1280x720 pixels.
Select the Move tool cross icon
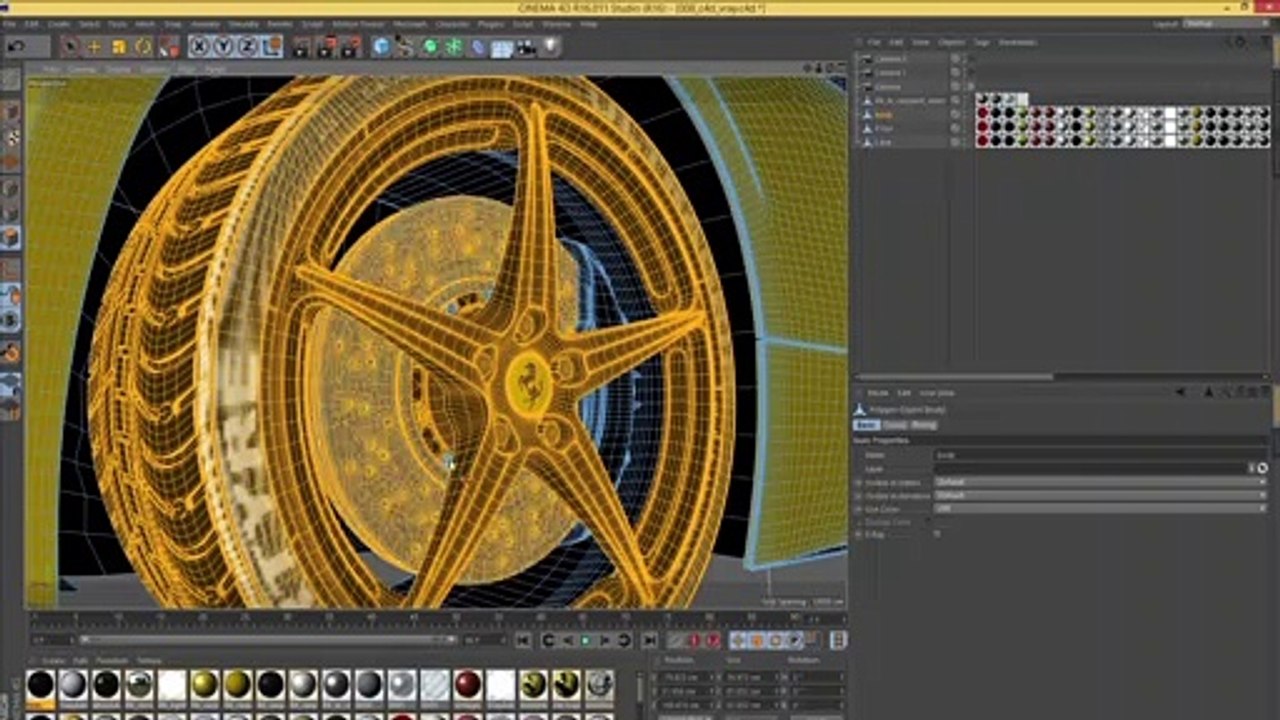tap(94, 46)
